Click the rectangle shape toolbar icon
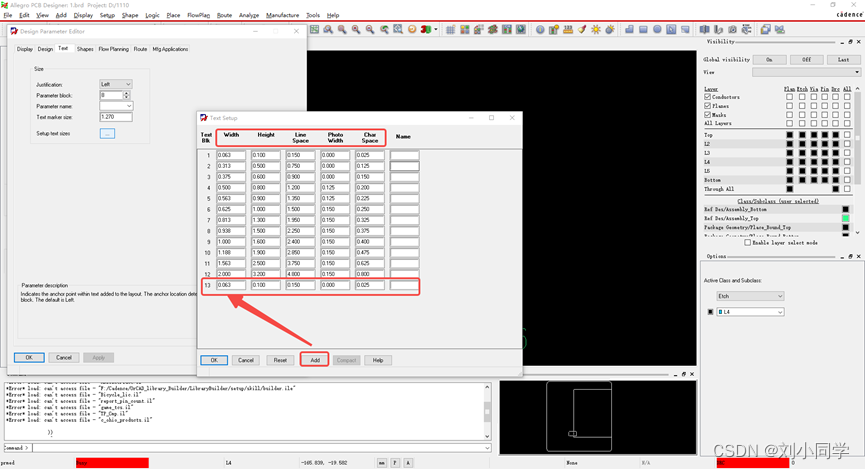The image size is (865, 469). 644,29
